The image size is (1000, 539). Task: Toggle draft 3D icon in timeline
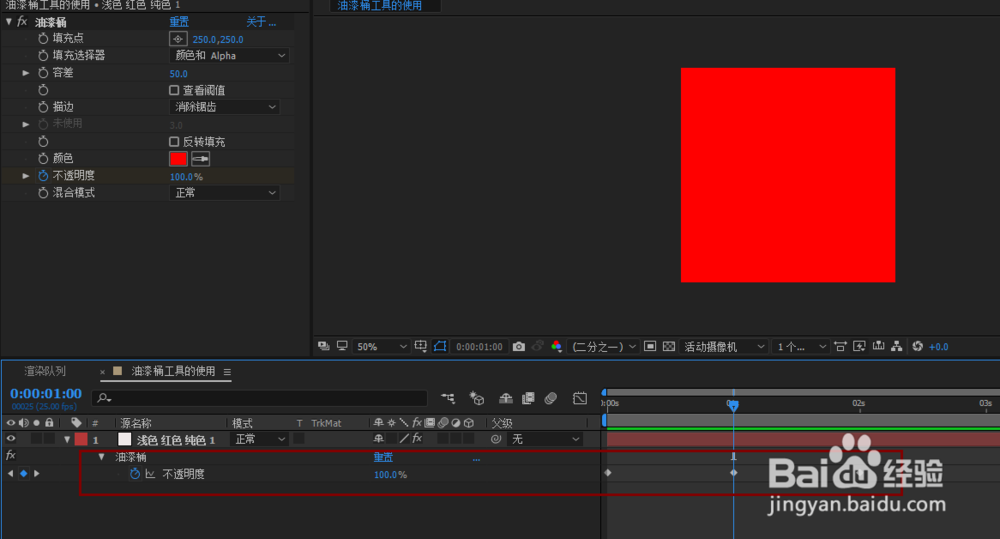476,398
